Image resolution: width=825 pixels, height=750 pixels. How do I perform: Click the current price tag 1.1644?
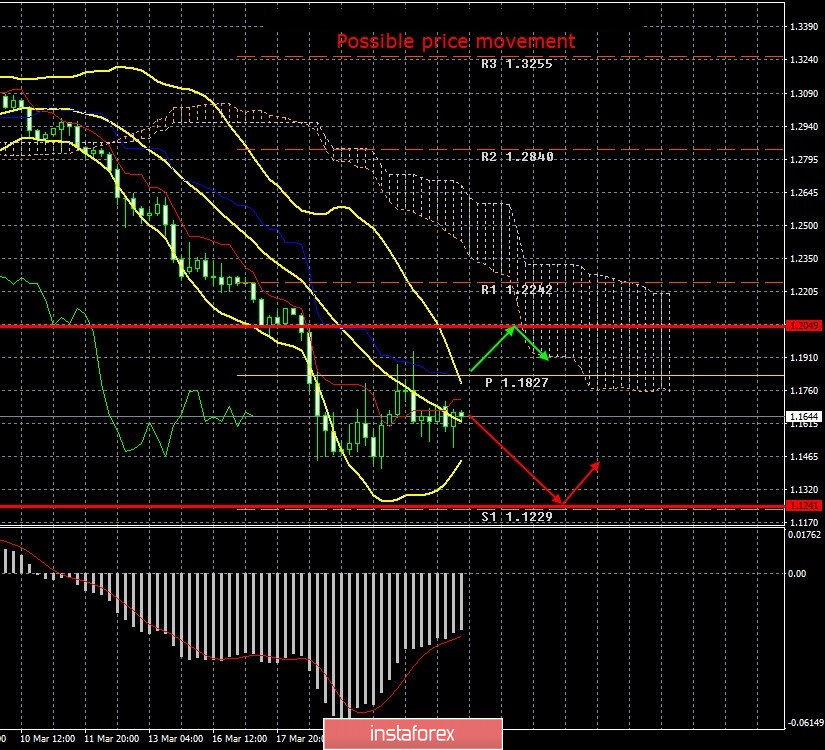point(804,416)
